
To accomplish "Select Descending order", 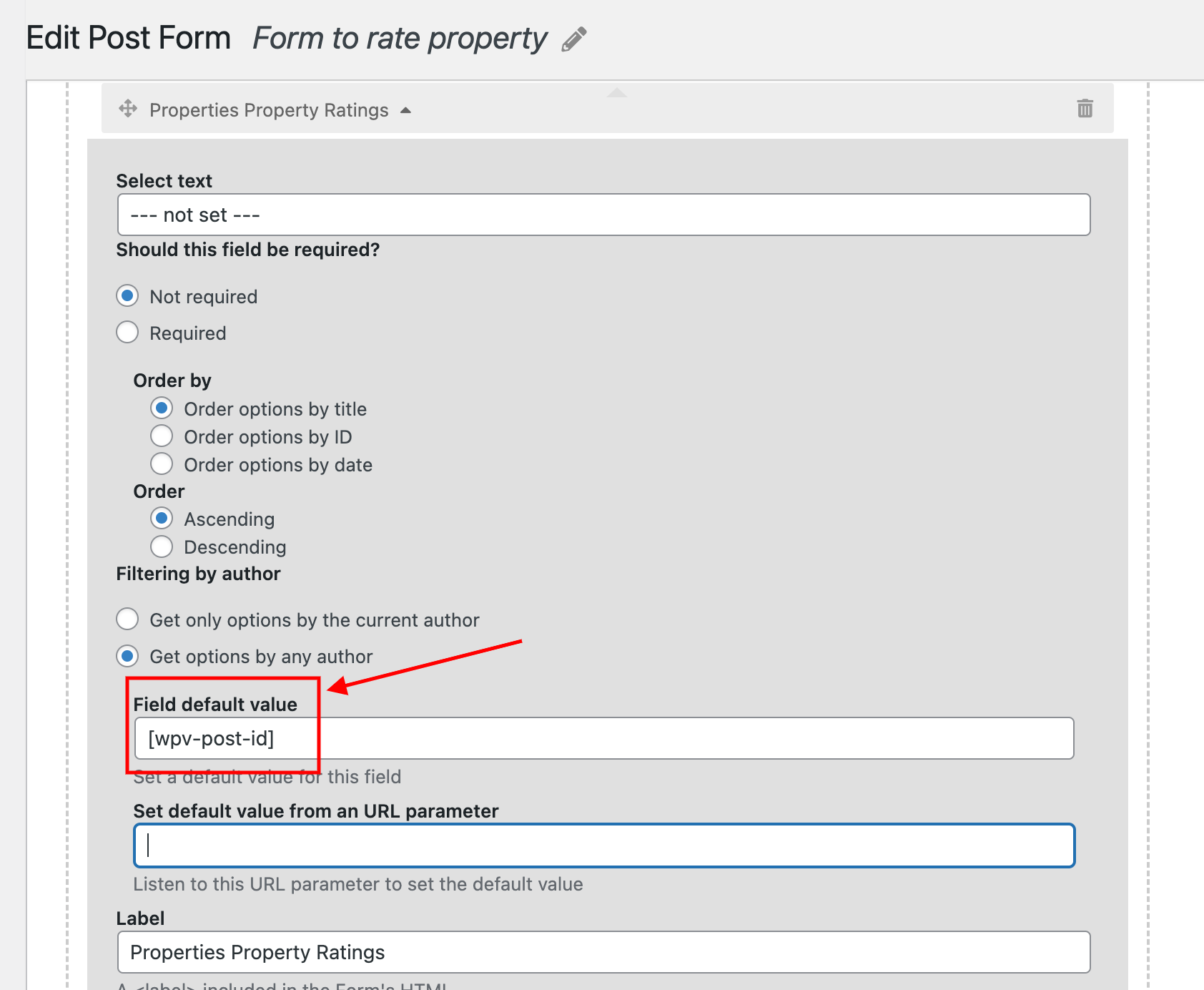I will click(x=162, y=547).
